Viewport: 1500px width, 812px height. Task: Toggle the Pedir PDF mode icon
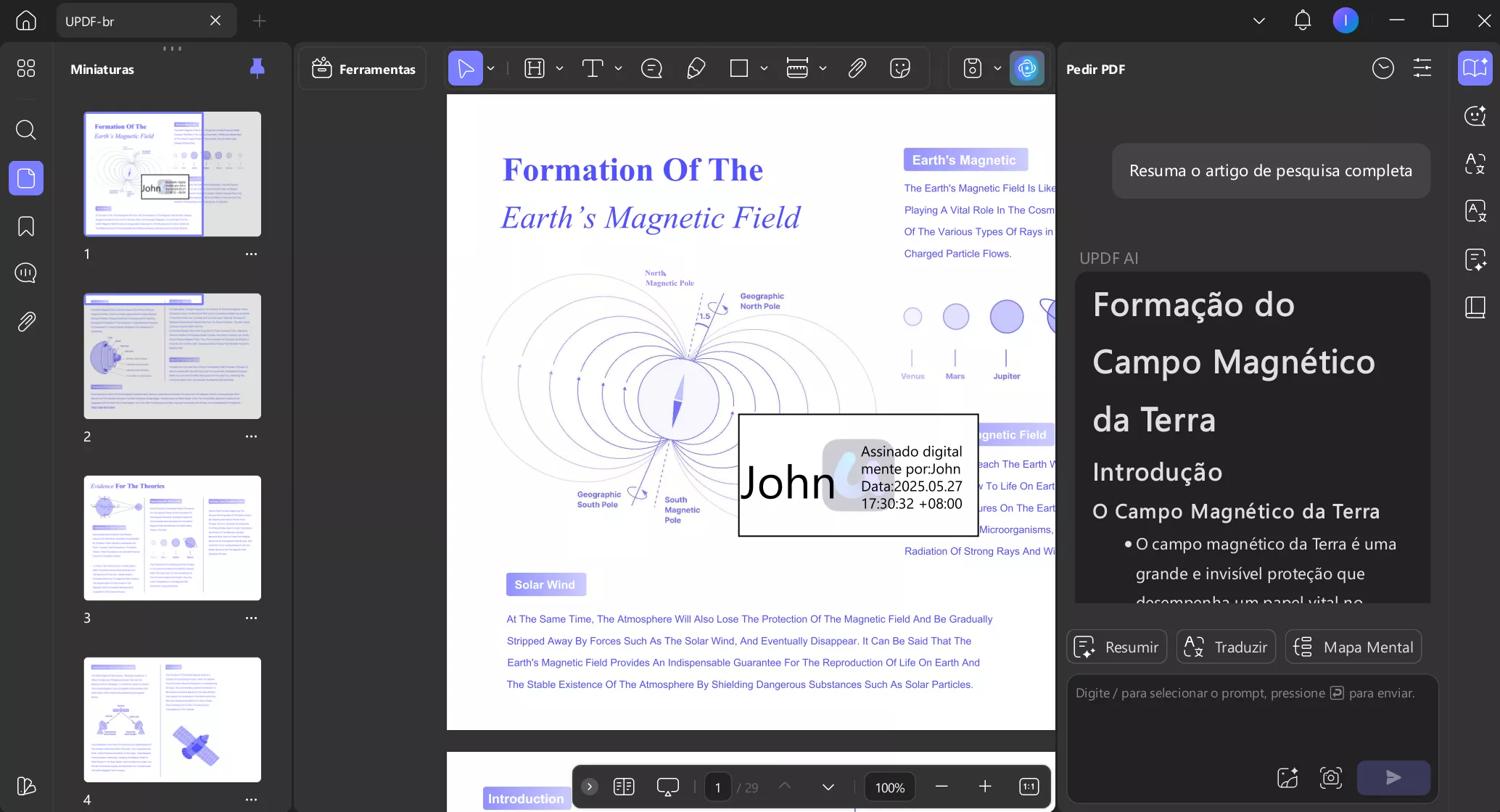(1475, 69)
